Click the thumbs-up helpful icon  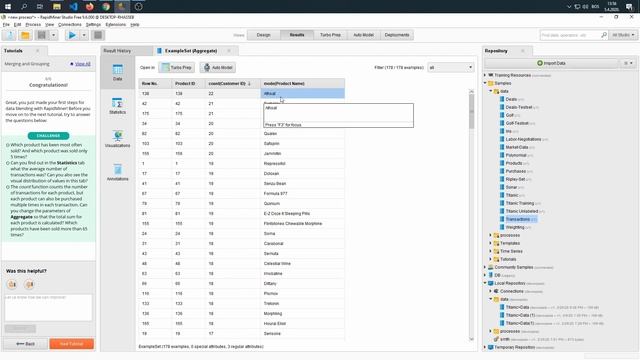[12, 284]
